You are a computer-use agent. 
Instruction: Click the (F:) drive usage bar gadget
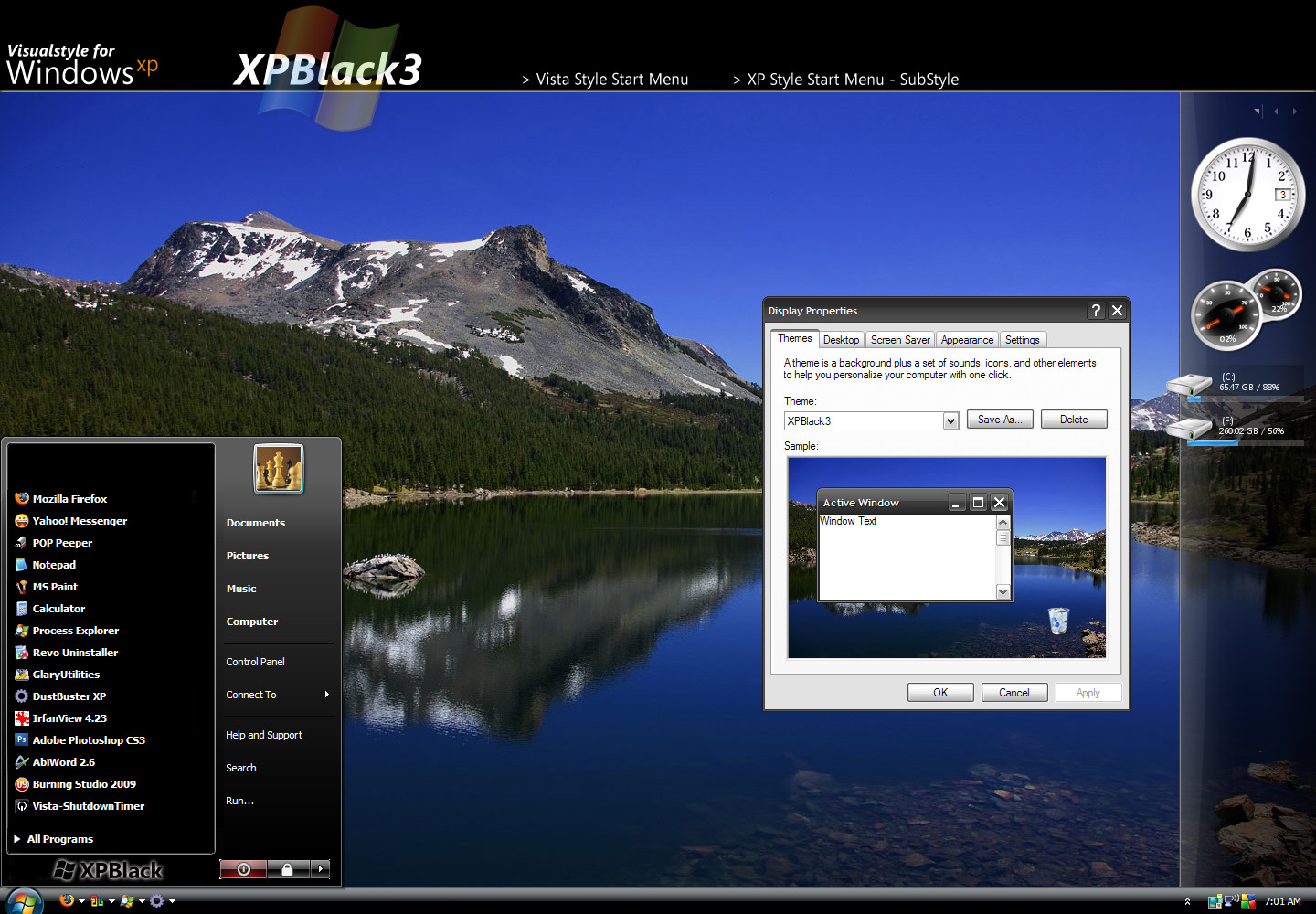tap(1245, 443)
